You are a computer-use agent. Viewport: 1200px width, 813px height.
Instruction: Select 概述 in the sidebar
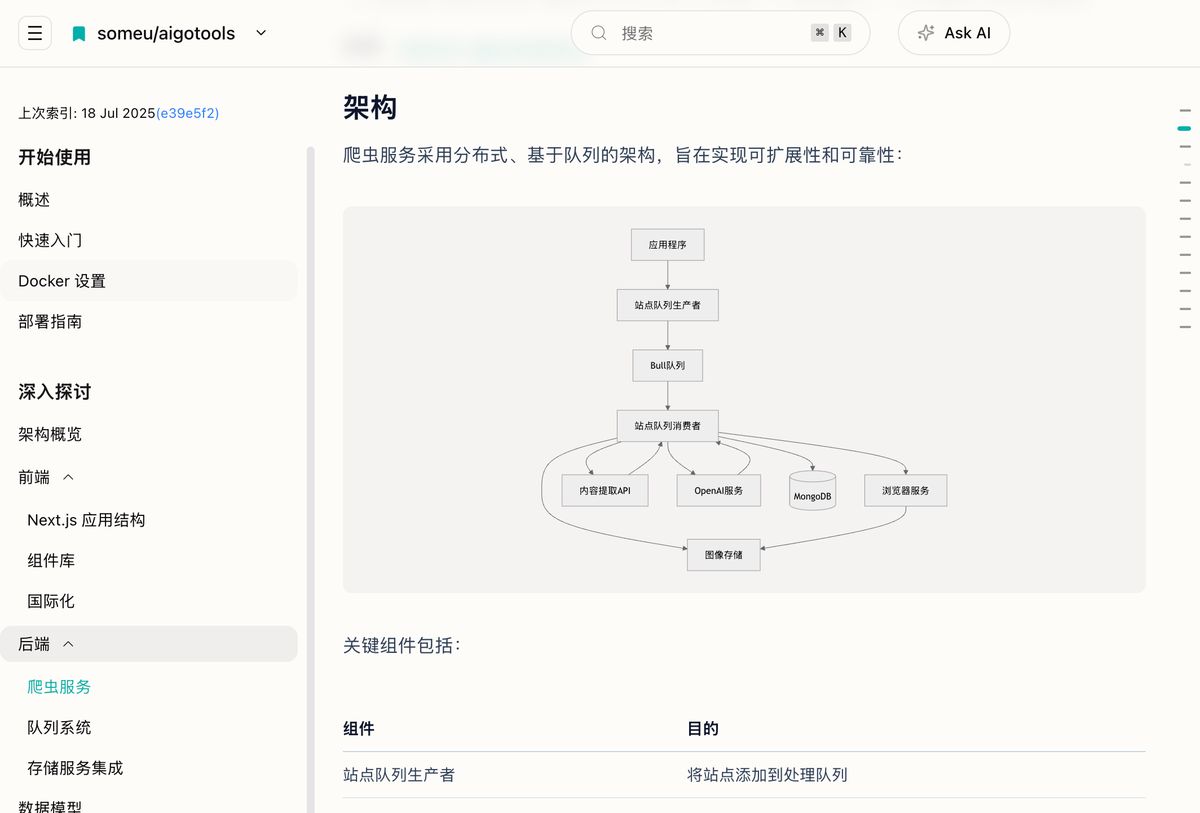33,199
